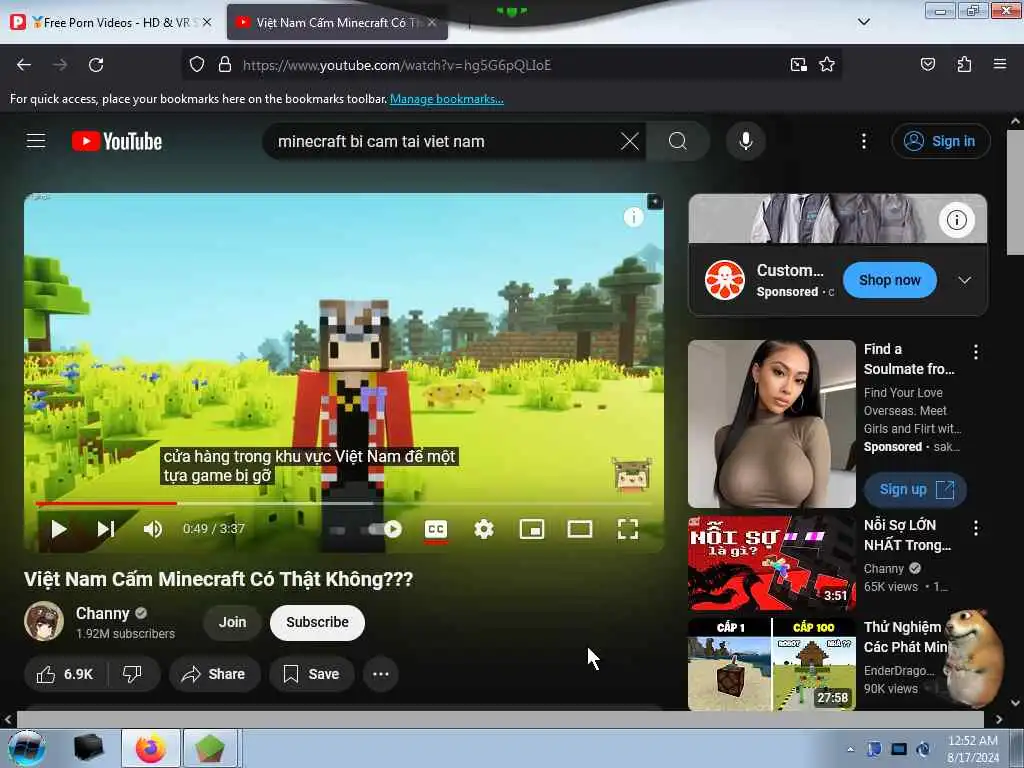Open YouTube settings three-dot menu
The width and height of the screenshot is (1024, 768).
[x=863, y=141]
